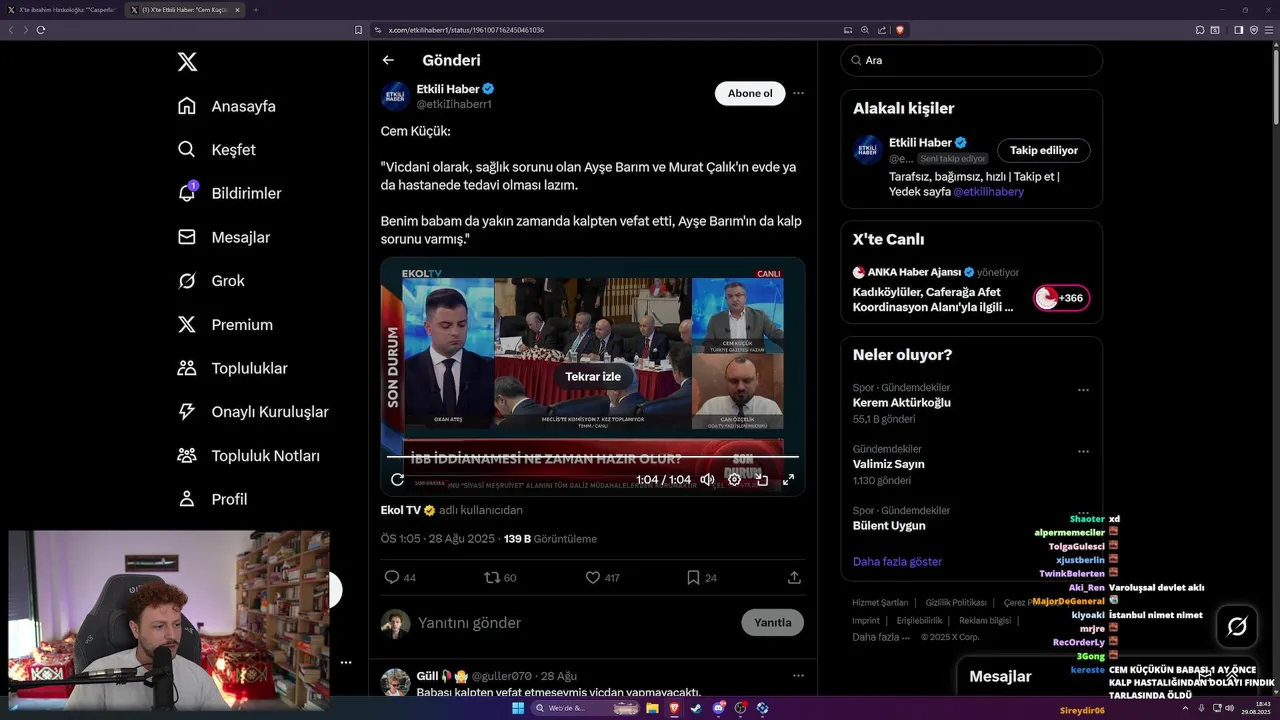Open Gizlilik Politikası footer link
Image resolution: width=1280 pixels, height=720 pixels.
point(956,603)
